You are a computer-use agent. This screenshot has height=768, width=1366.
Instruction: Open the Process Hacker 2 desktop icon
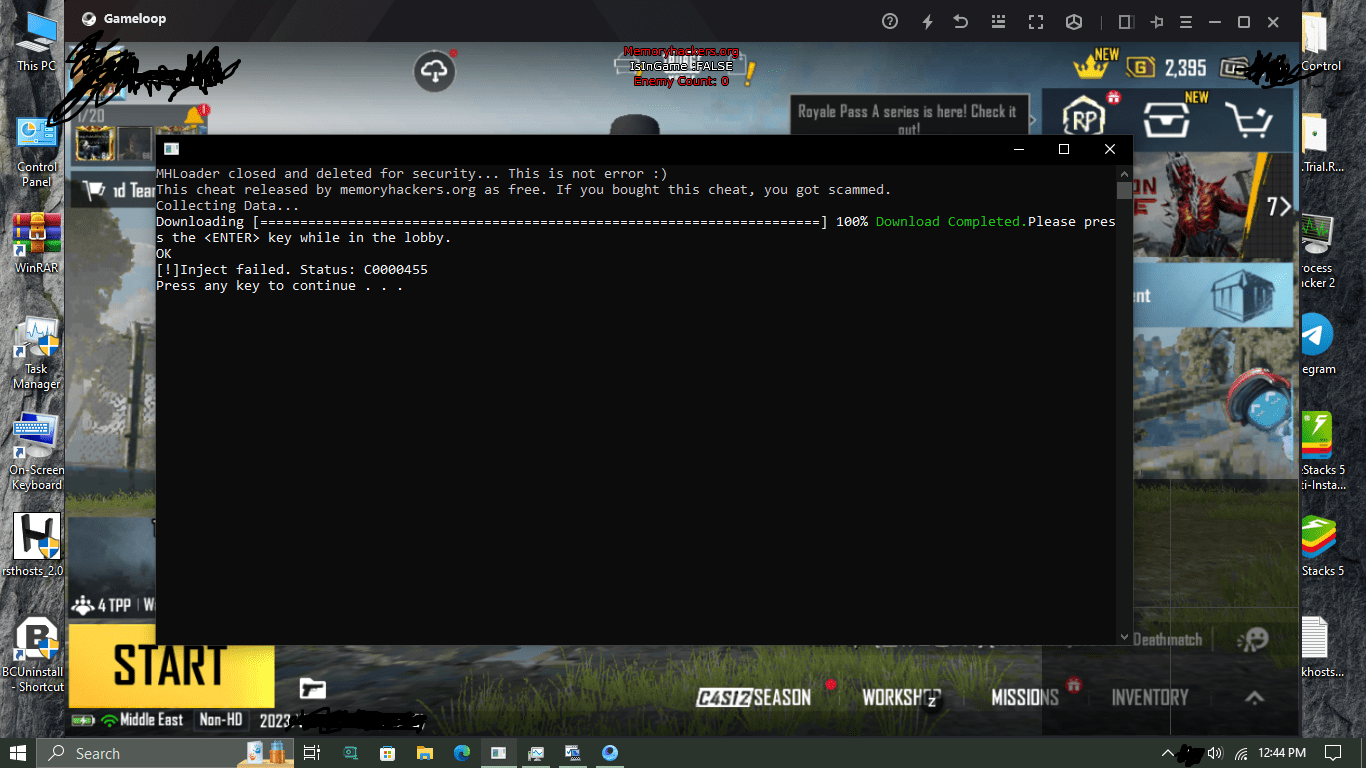coord(1319,250)
